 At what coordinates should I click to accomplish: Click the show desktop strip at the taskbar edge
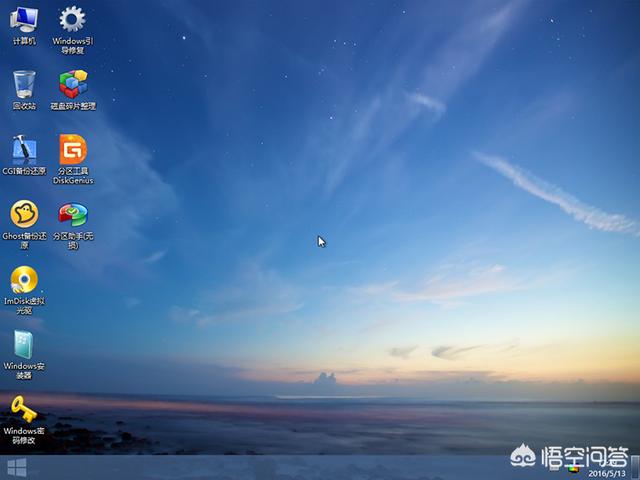click(x=636, y=467)
